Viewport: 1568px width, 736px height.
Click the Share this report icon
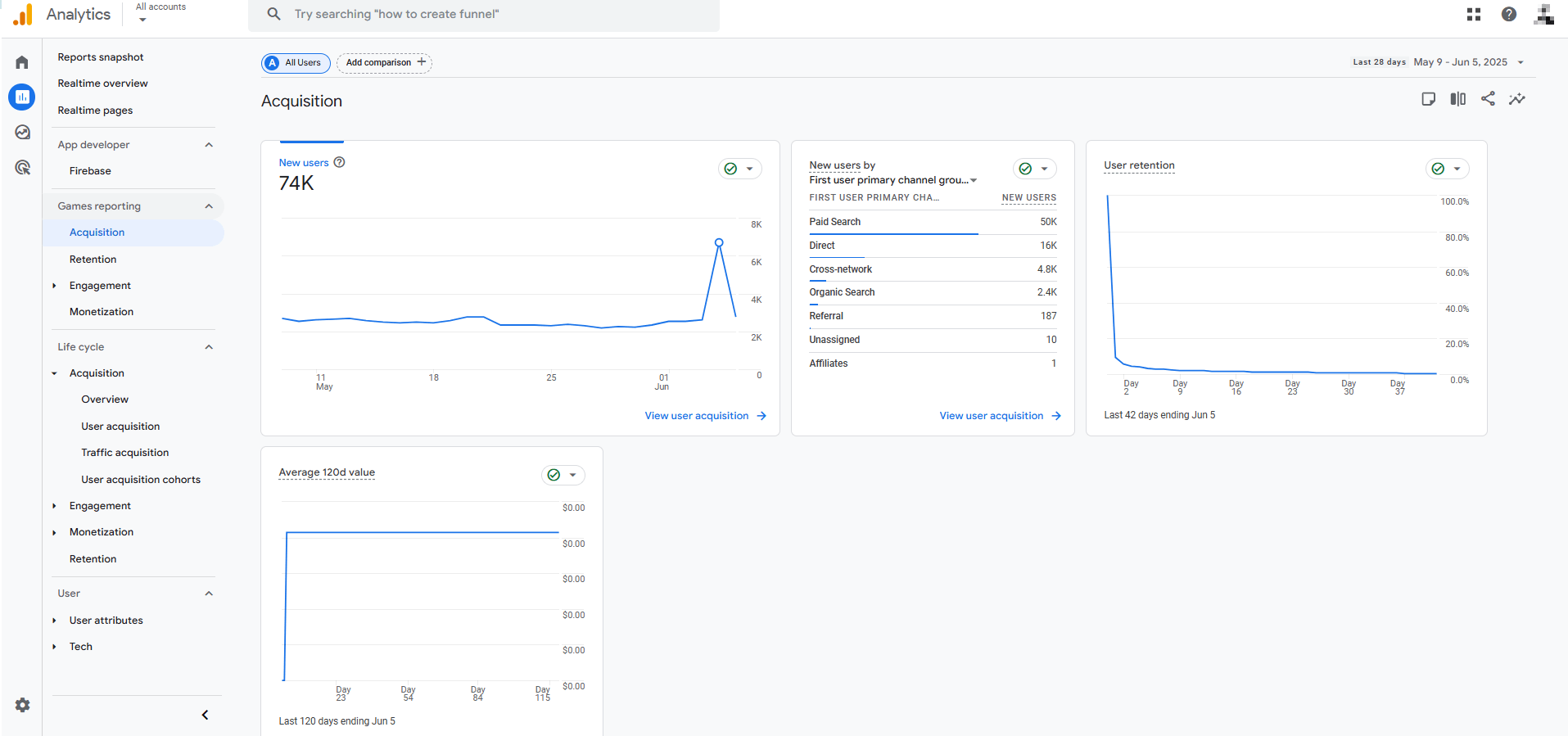(1488, 99)
